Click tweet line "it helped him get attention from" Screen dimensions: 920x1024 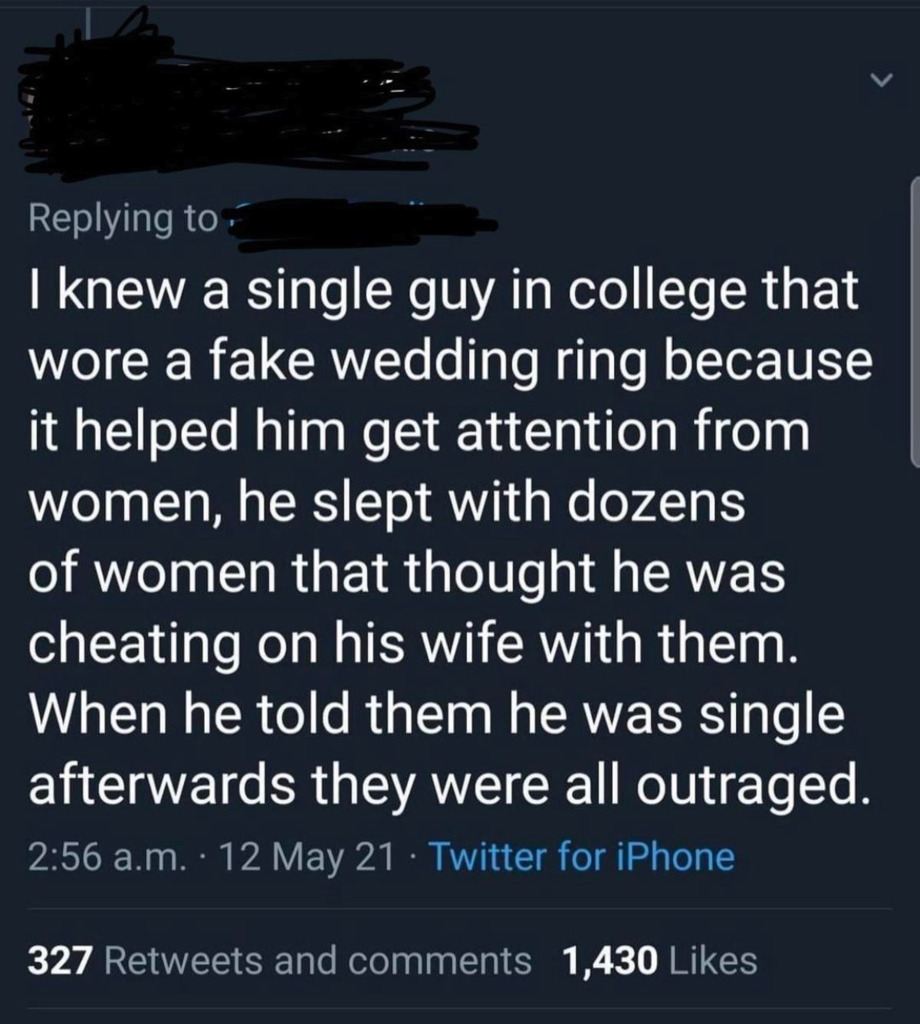[419, 434]
